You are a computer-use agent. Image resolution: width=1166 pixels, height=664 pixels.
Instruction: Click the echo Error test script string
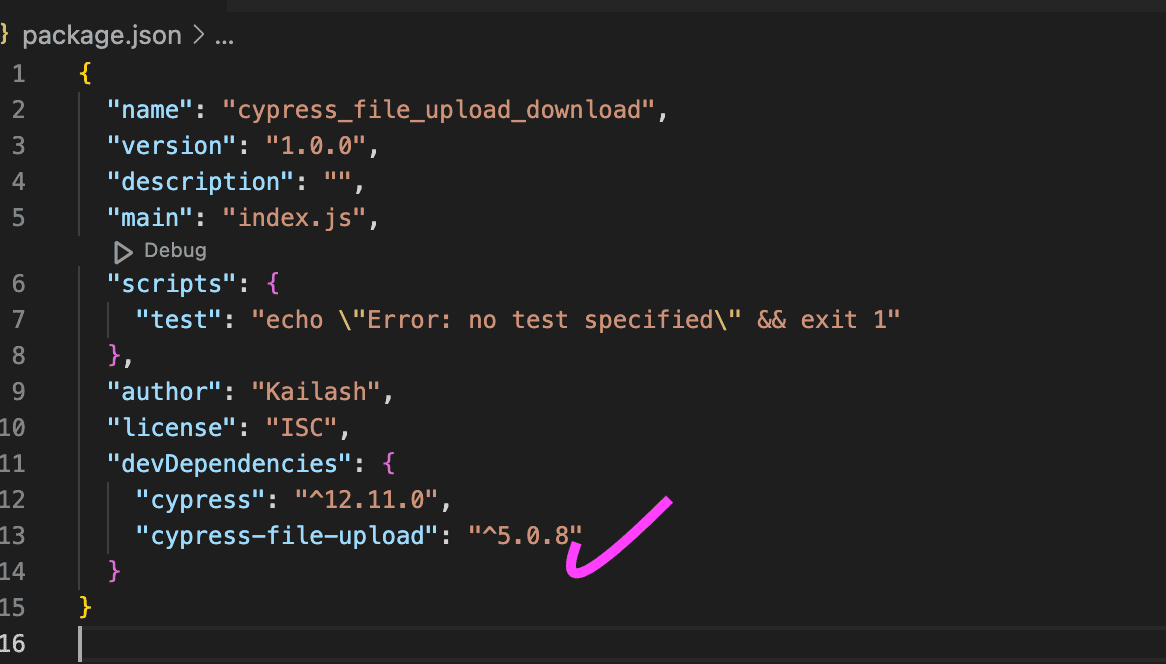click(x=576, y=320)
